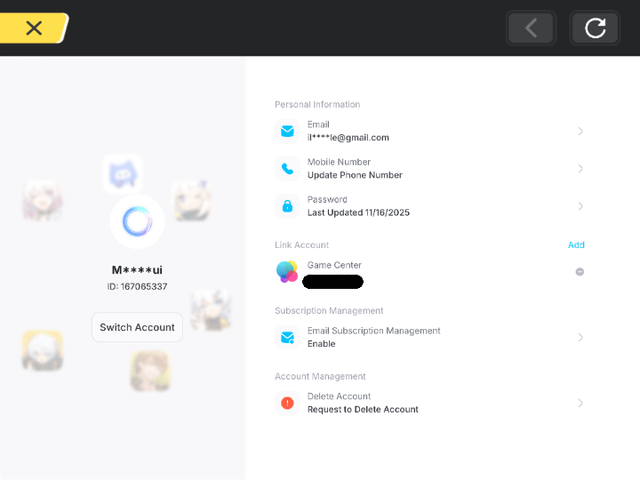Unlink Game Center with the minus button
Viewport: 640px width, 480px height.
point(580,272)
